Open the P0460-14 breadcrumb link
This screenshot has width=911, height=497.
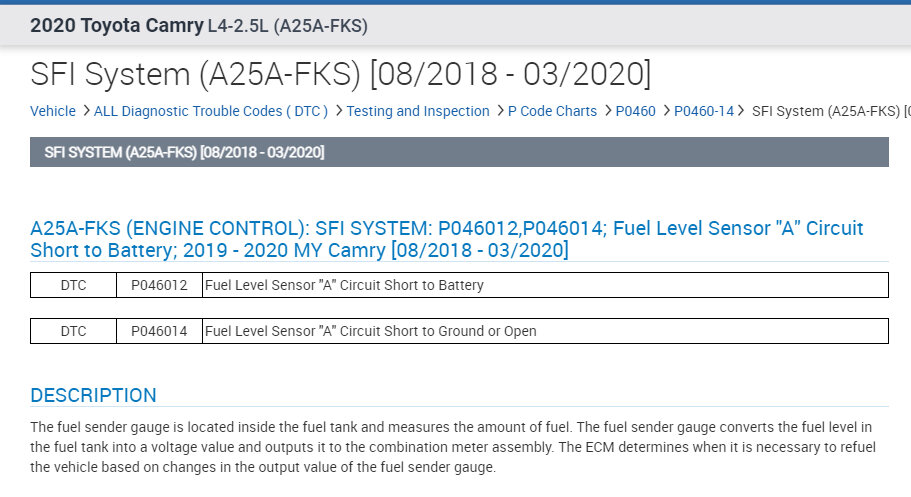click(x=704, y=111)
